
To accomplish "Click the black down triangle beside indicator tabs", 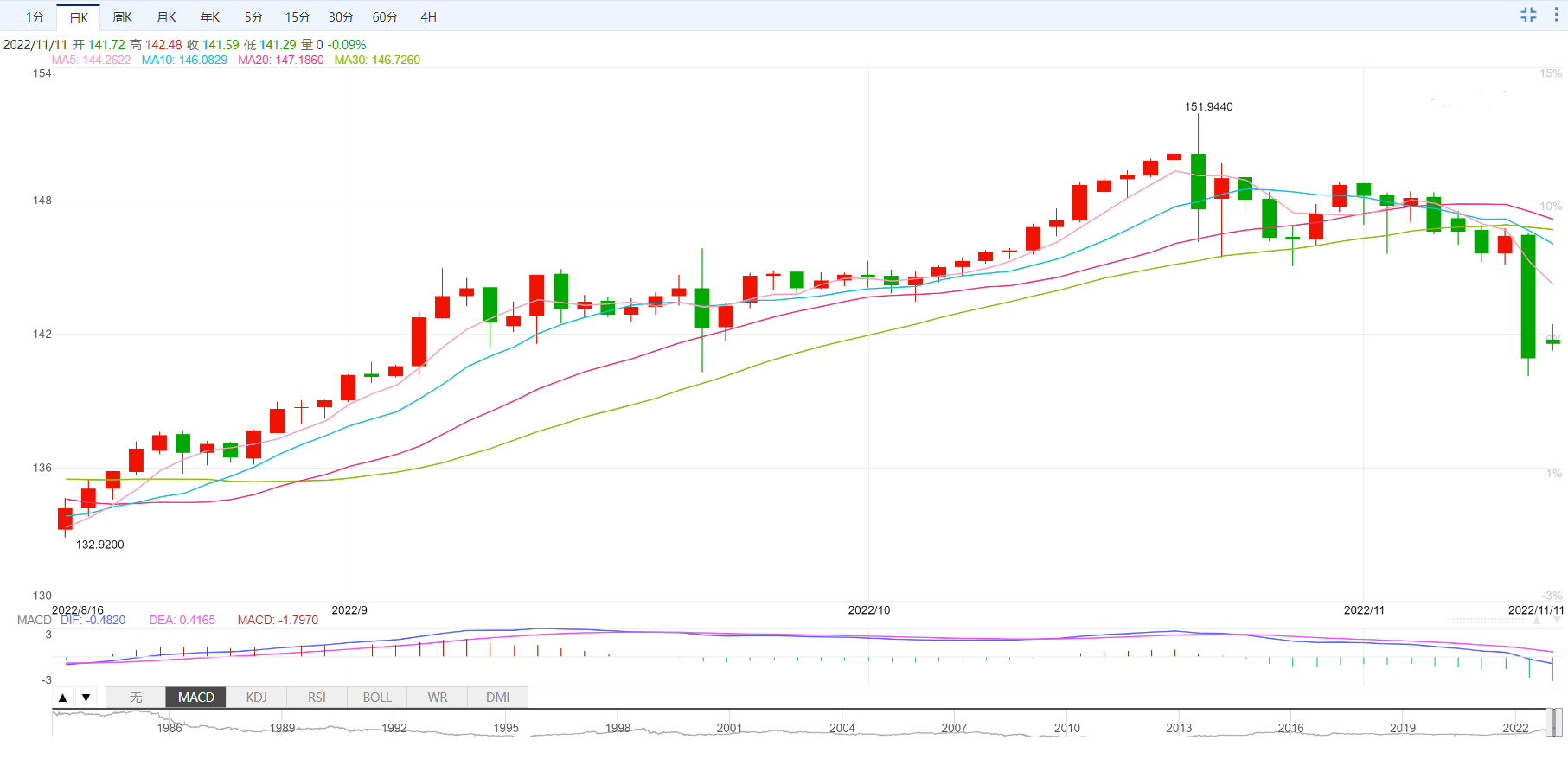I will point(86,698).
